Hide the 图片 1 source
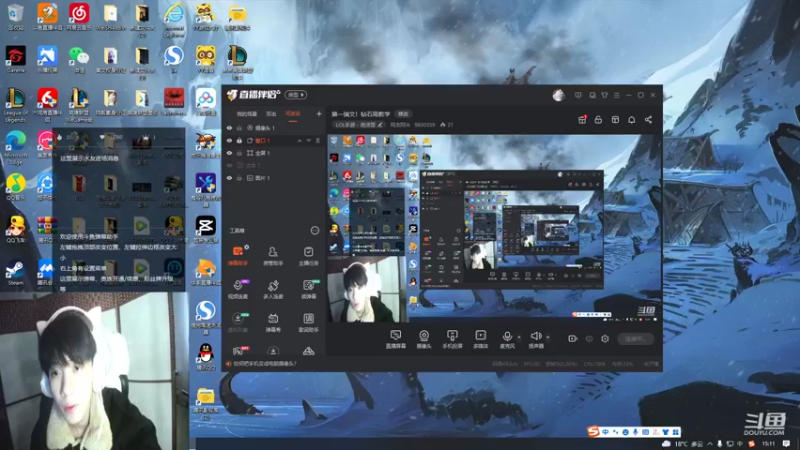Viewport: 800px width, 450px height. [x=230, y=178]
